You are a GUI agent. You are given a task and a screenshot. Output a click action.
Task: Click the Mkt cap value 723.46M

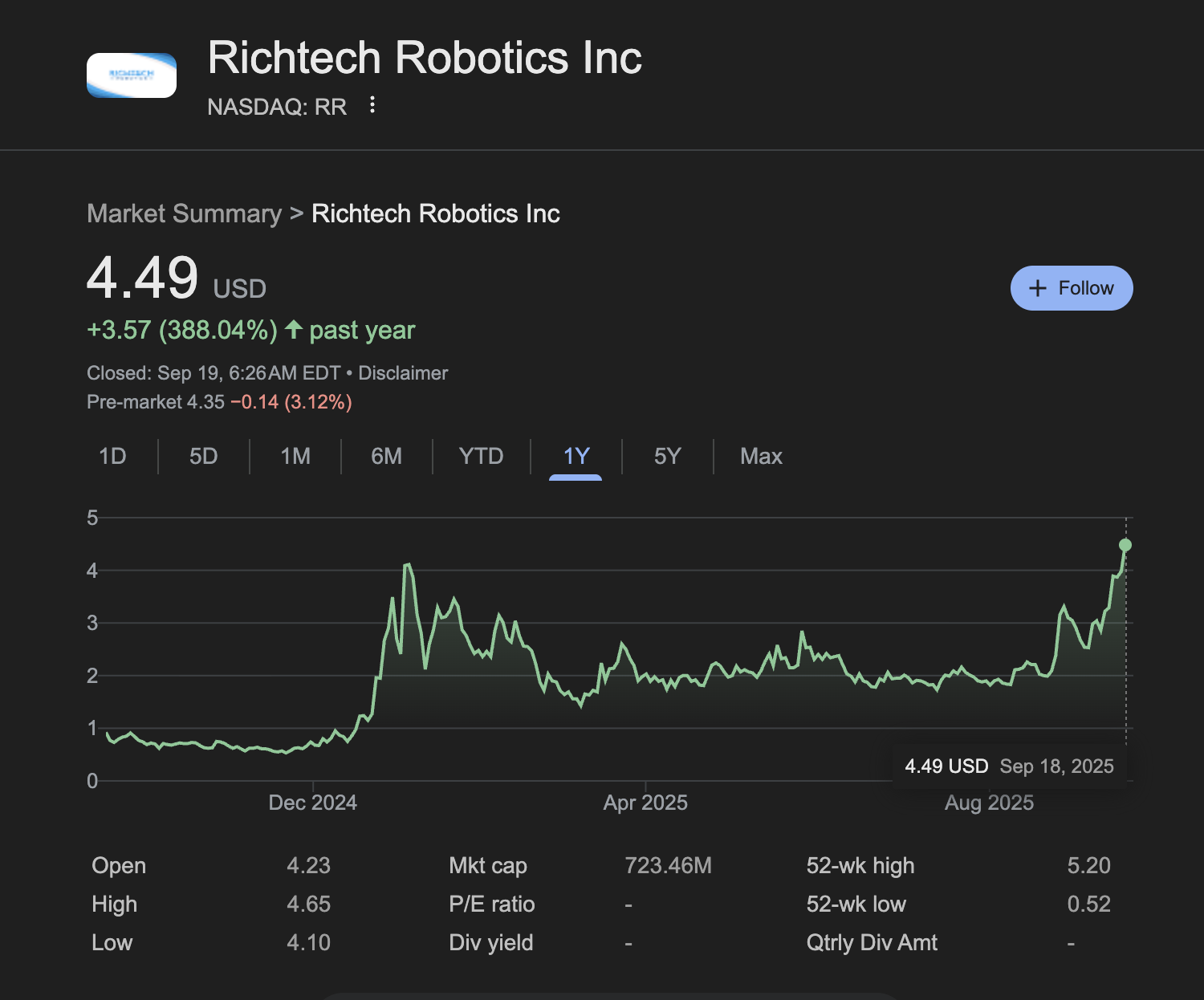(669, 866)
